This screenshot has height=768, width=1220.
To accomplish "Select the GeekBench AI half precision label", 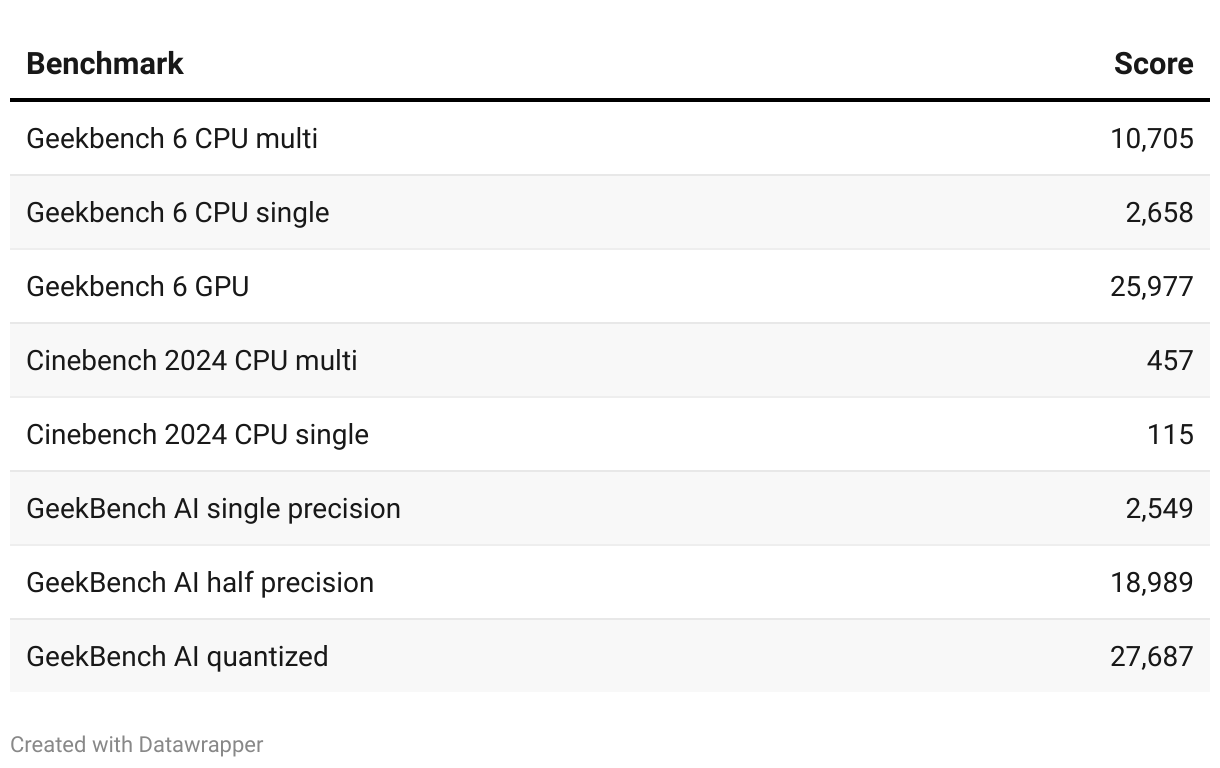I will pyautogui.click(x=200, y=582).
